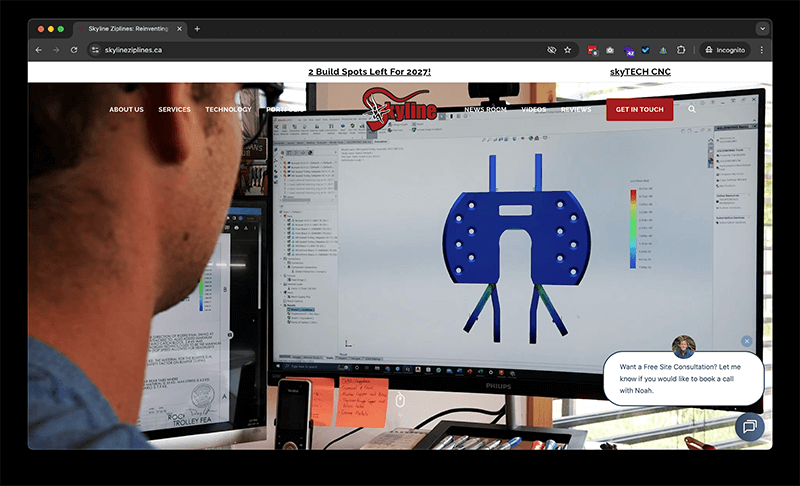This screenshot has width=800, height=486.
Task: Click the address bar showing skylineziplines.ca
Action: pyautogui.click(x=300, y=49)
